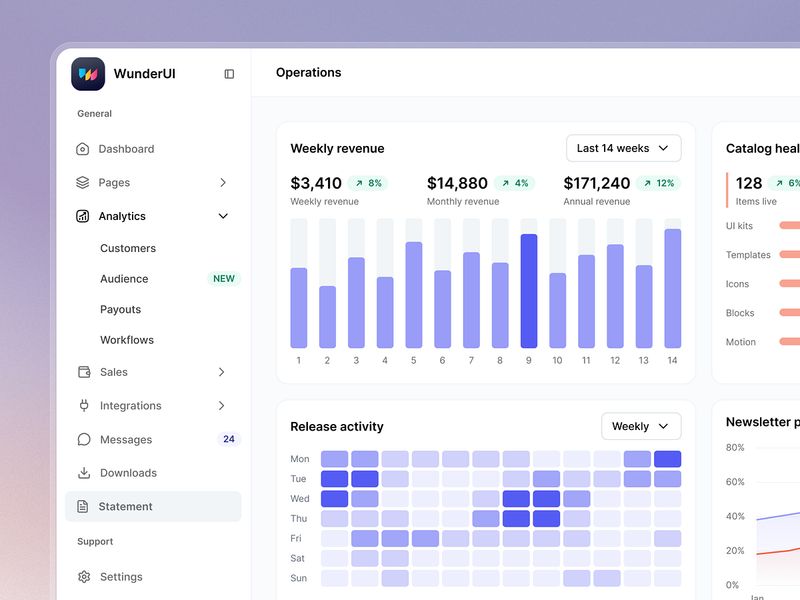Click the Release activity heading

(337, 427)
